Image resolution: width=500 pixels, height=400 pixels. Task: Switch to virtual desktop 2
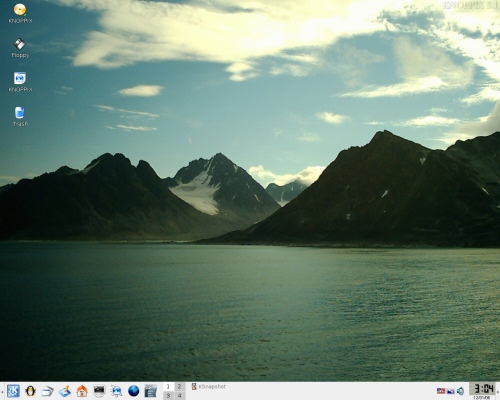[x=179, y=386]
